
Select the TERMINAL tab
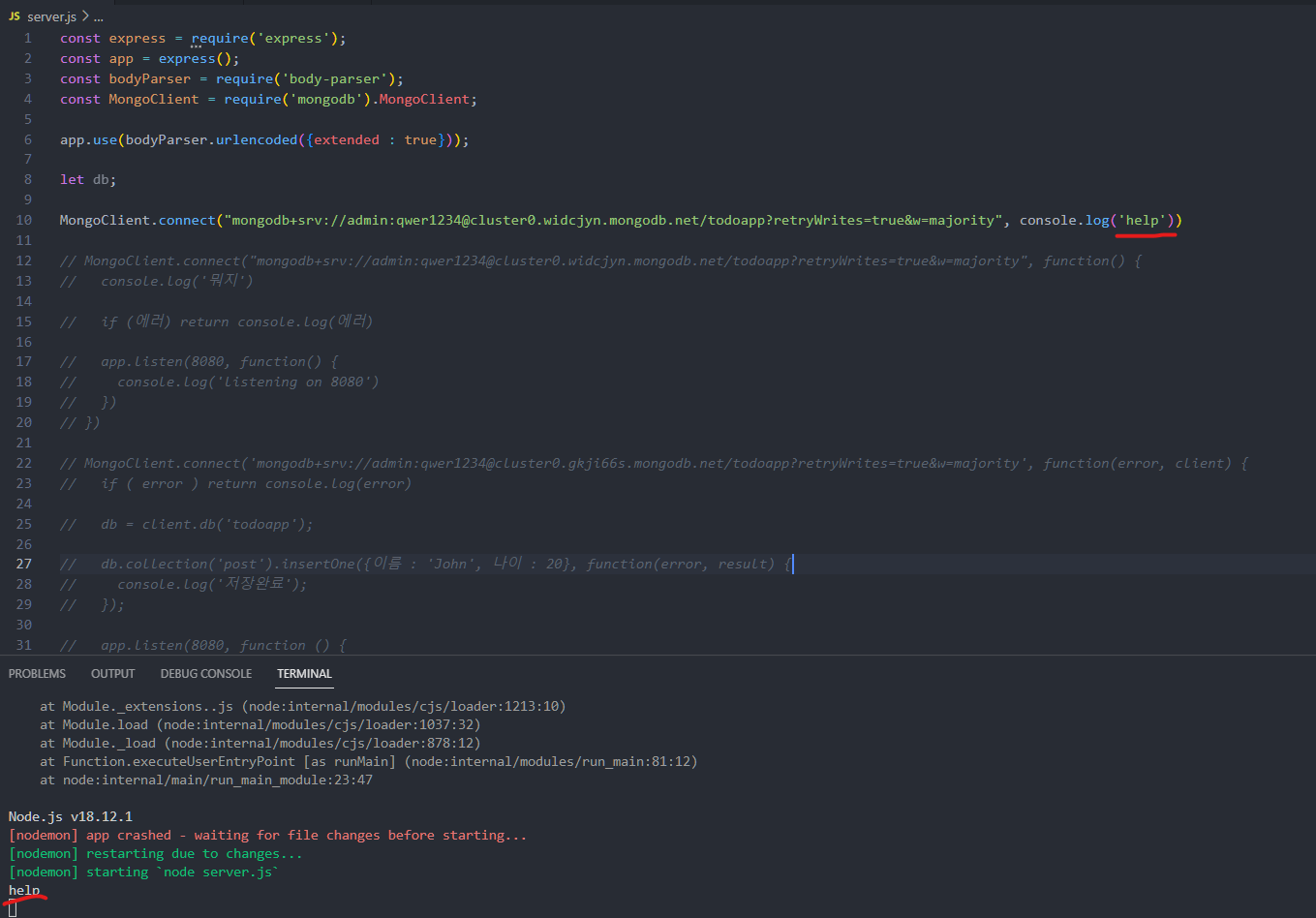pyautogui.click(x=304, y=674)
